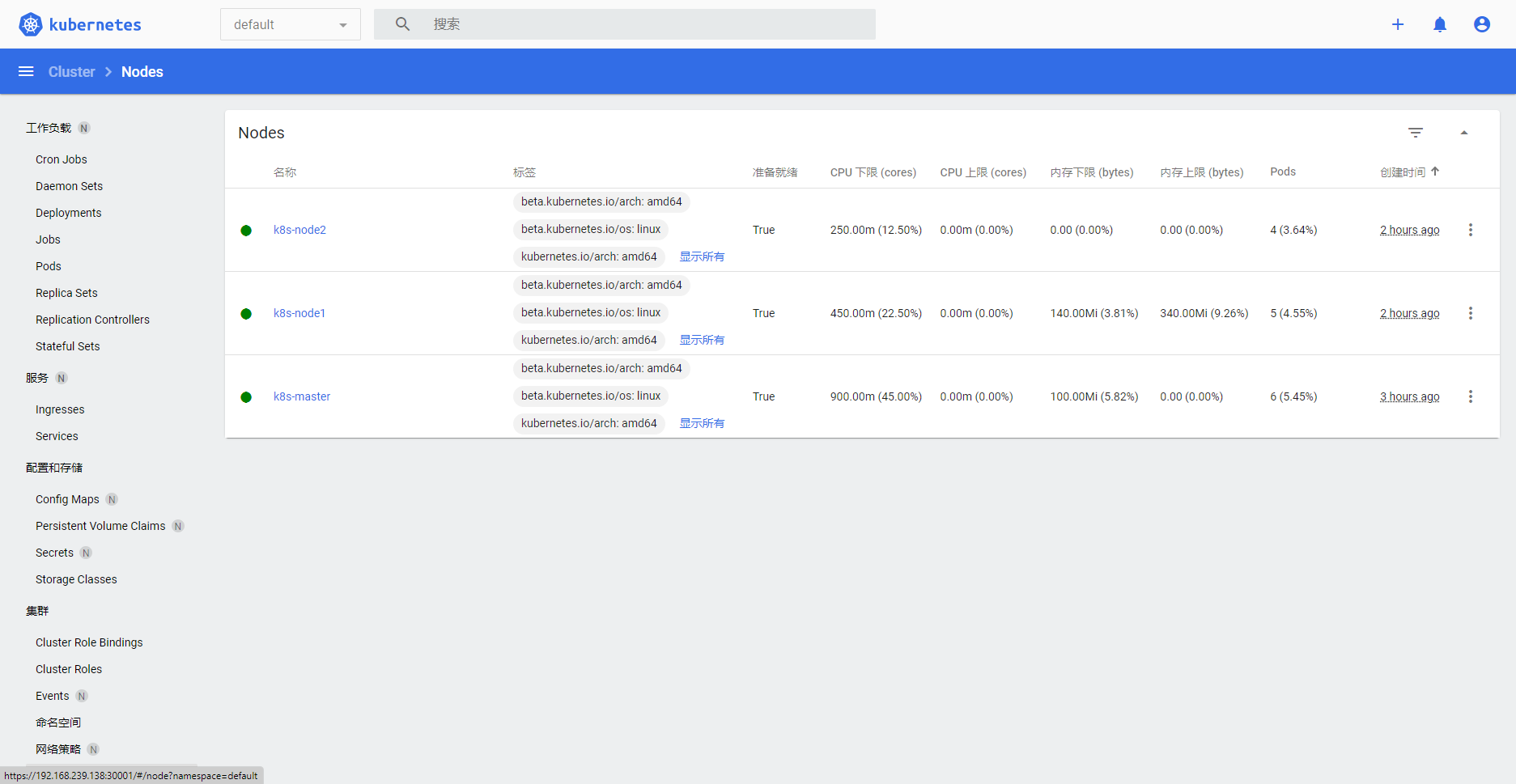
Task: Open Cron Jobs in sidebar
Action: pos(62,159)
